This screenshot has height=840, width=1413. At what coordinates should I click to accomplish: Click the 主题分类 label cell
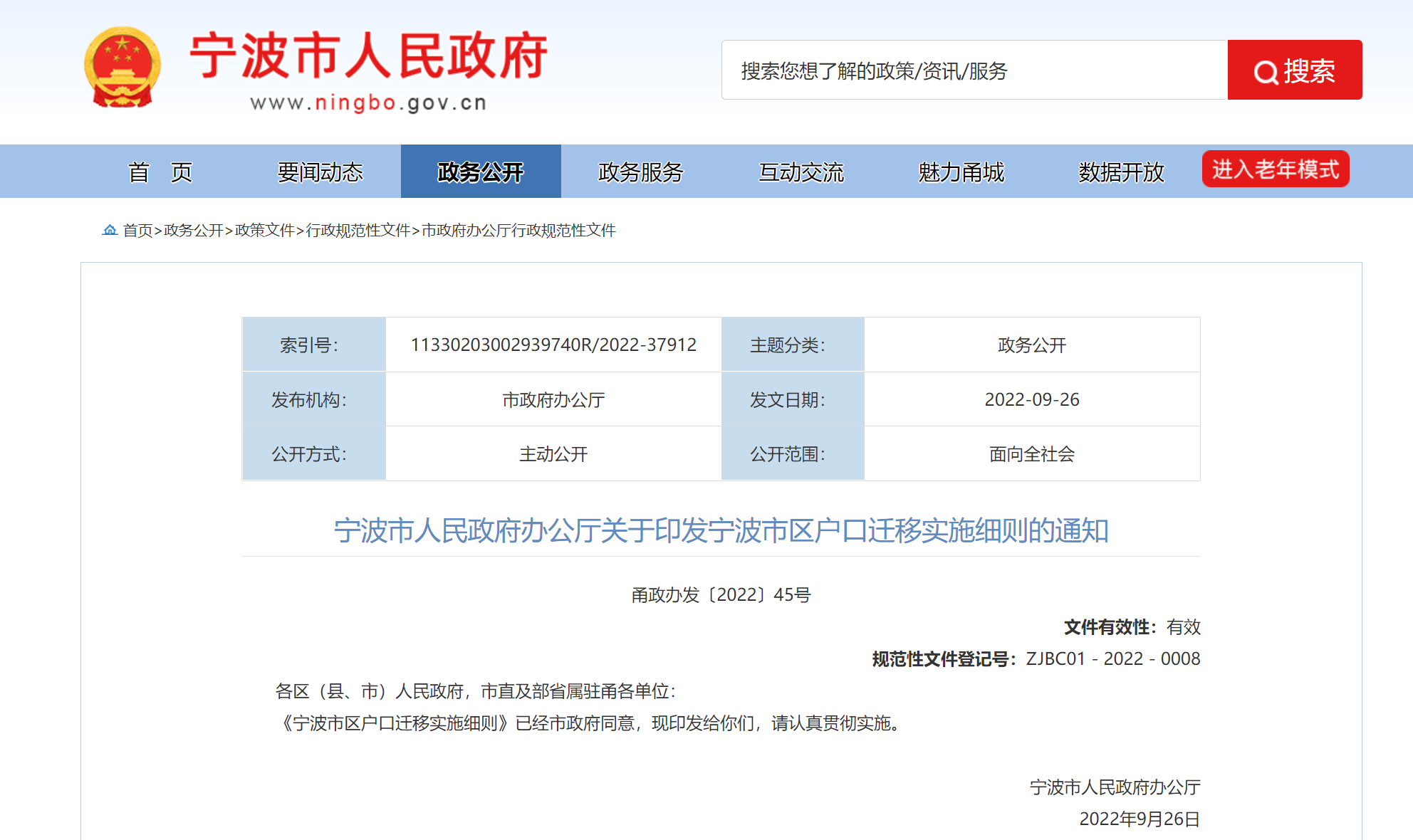pyautogui.click(x=793, y=345)
